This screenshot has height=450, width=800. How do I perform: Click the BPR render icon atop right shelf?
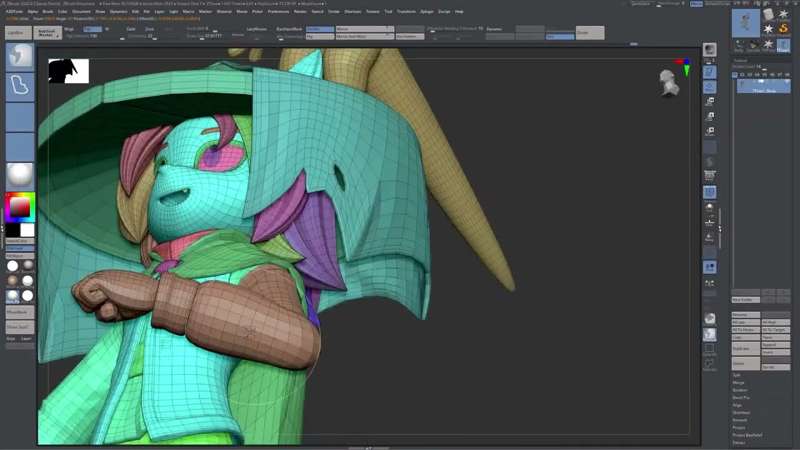(x=710, y=49)
